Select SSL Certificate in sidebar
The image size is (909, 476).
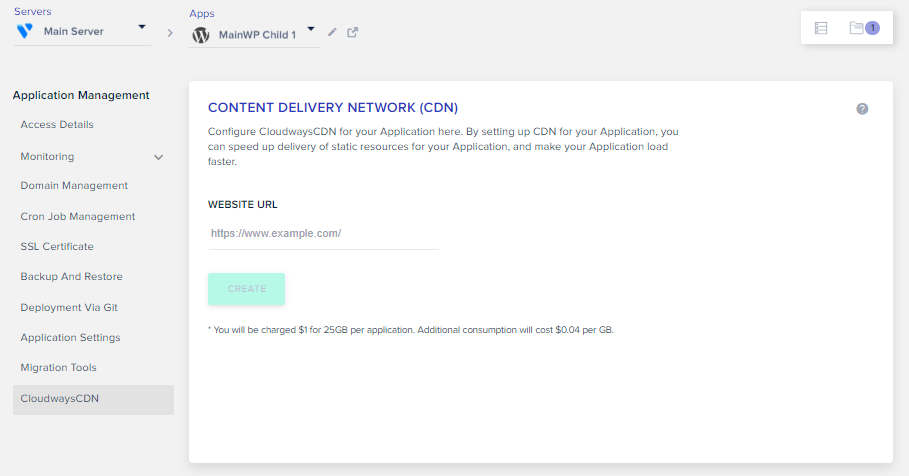[57, 246]
